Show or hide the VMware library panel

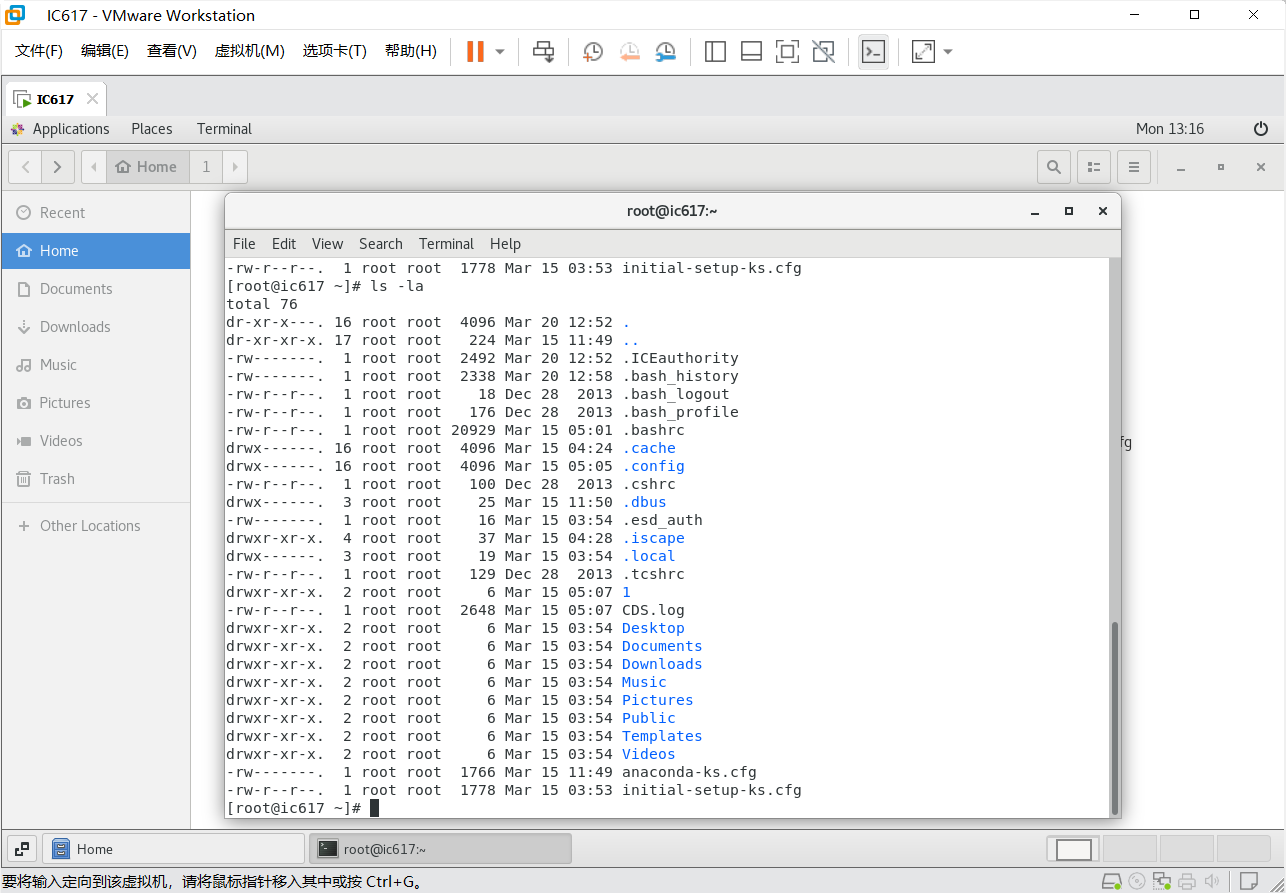click(715, 51)
